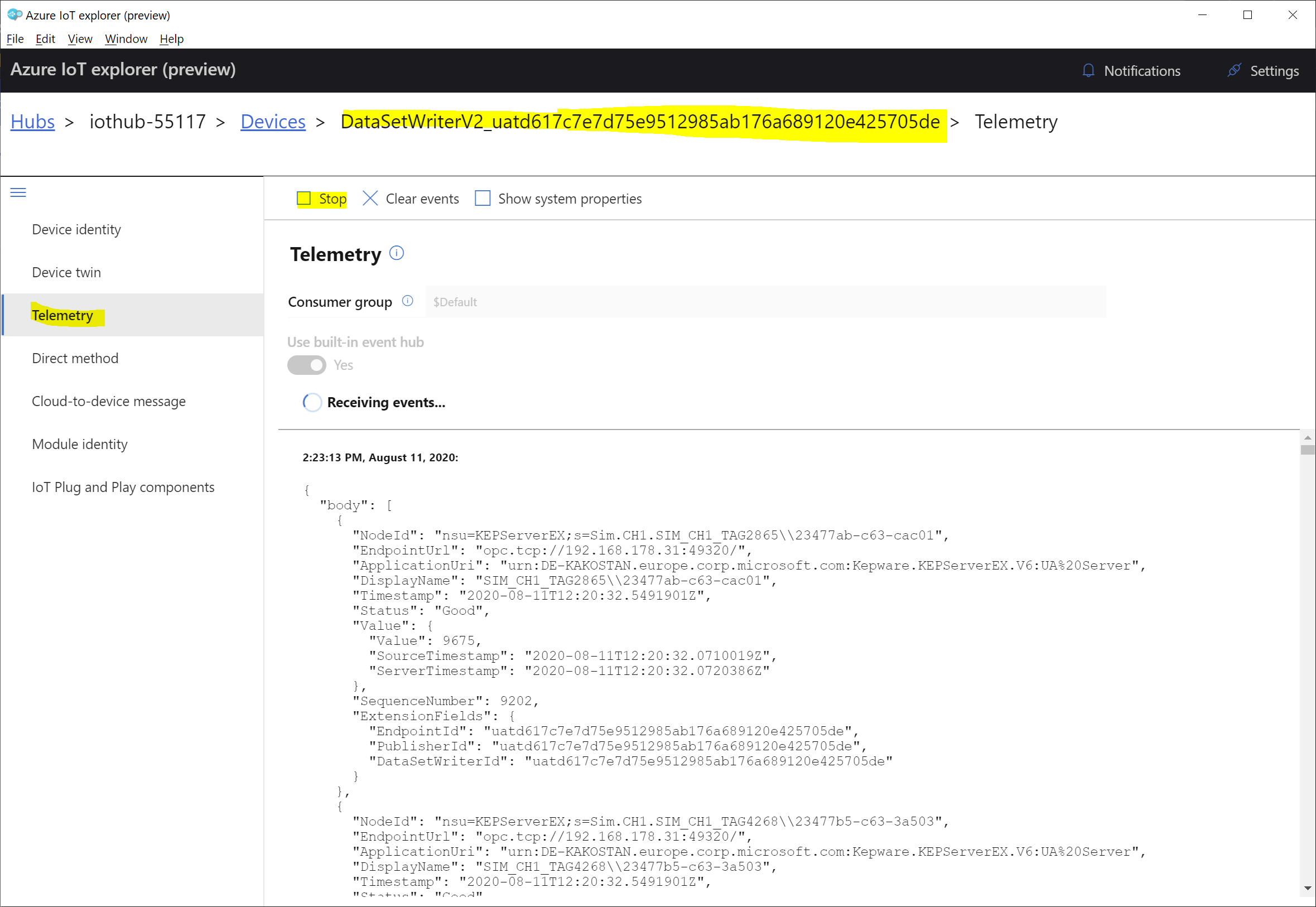The height and width of the screenshot is (907, 1316).
Task: Tick the Show system properties checkbox
Action: (x=483, y=199)
